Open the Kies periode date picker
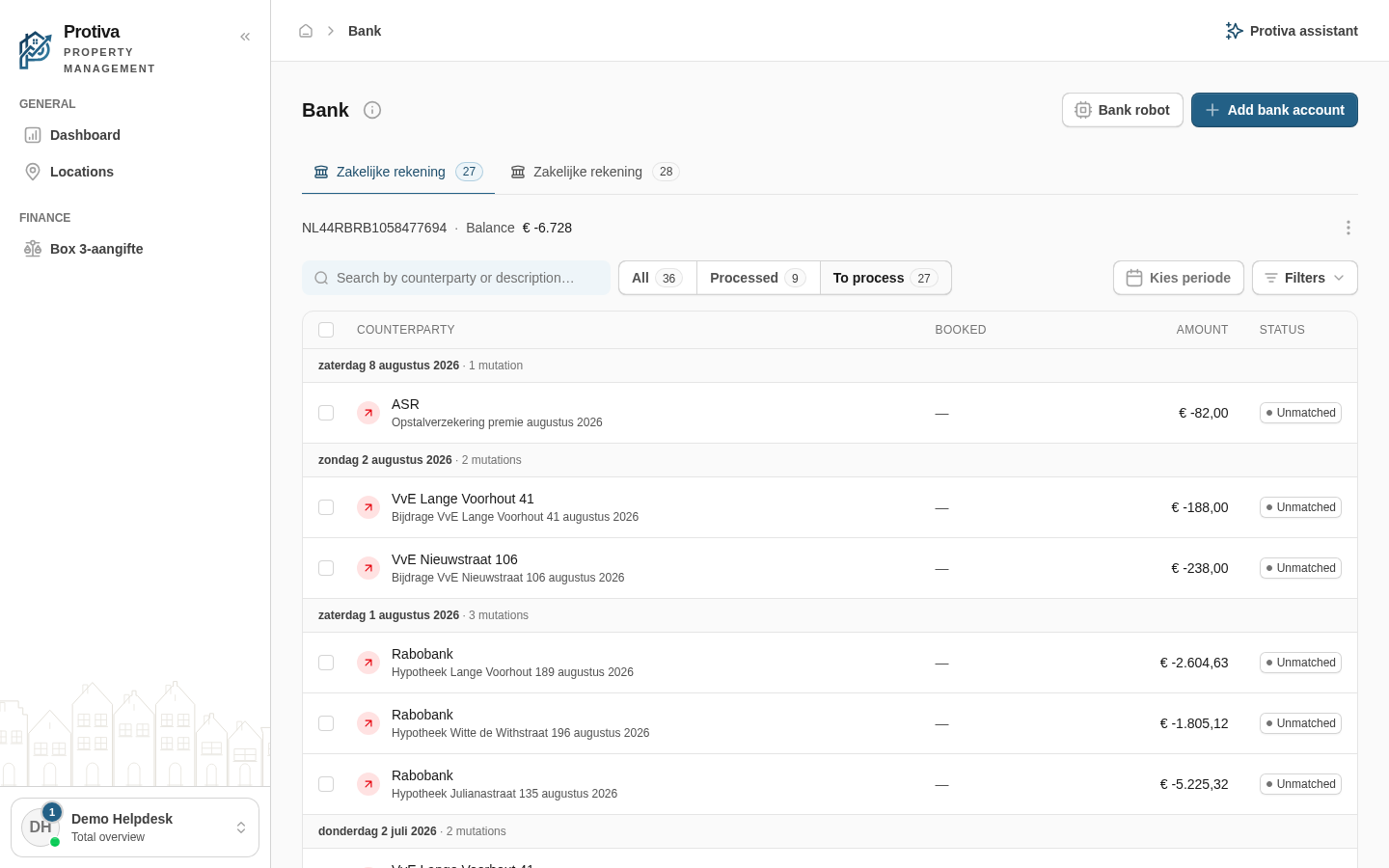The image size is (1389, 868). point(1178,278)
